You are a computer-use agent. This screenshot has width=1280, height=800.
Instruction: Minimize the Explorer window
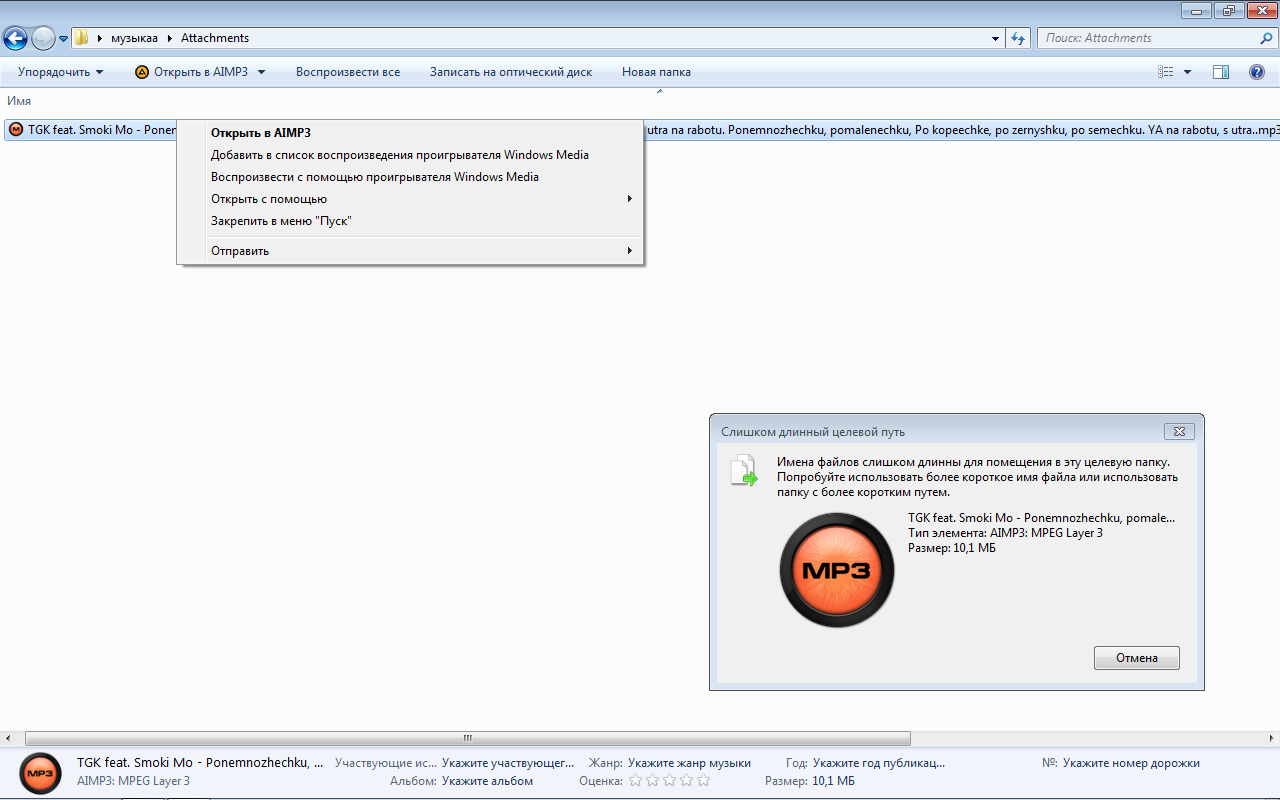click(1196, 10)
